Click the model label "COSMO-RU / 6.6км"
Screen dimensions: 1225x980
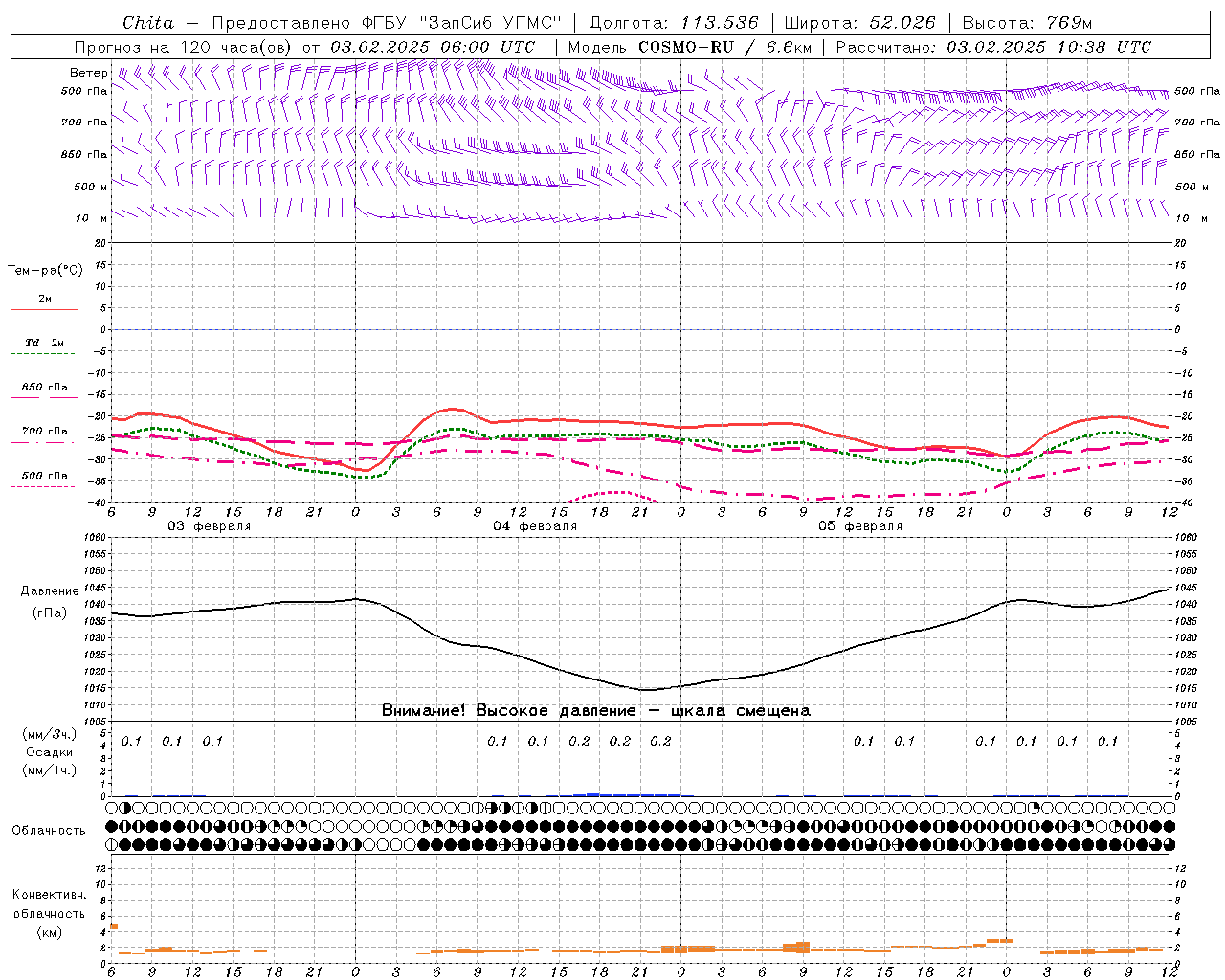pos(726,47)
